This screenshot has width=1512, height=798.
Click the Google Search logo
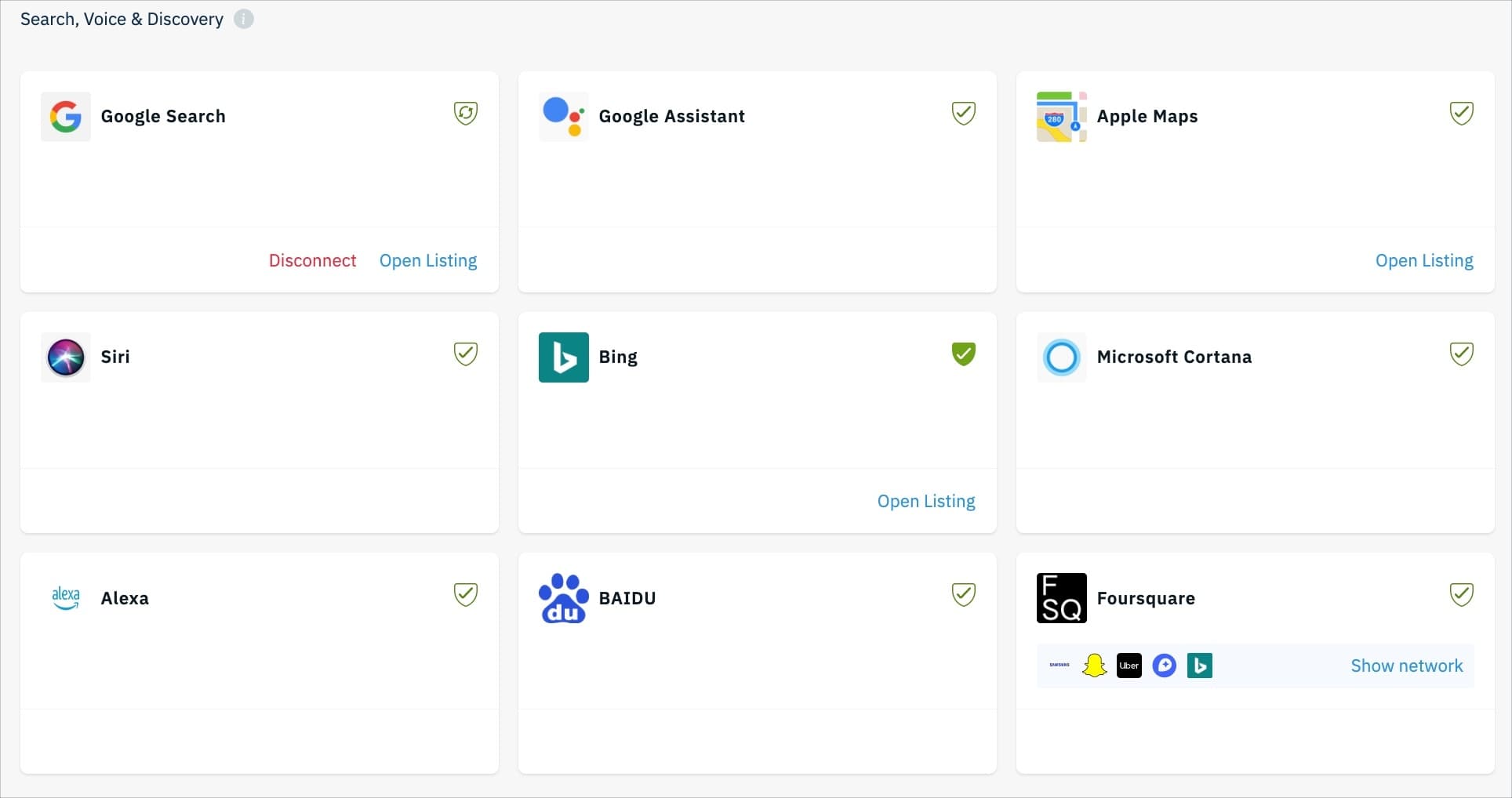[x=66, y=116]
